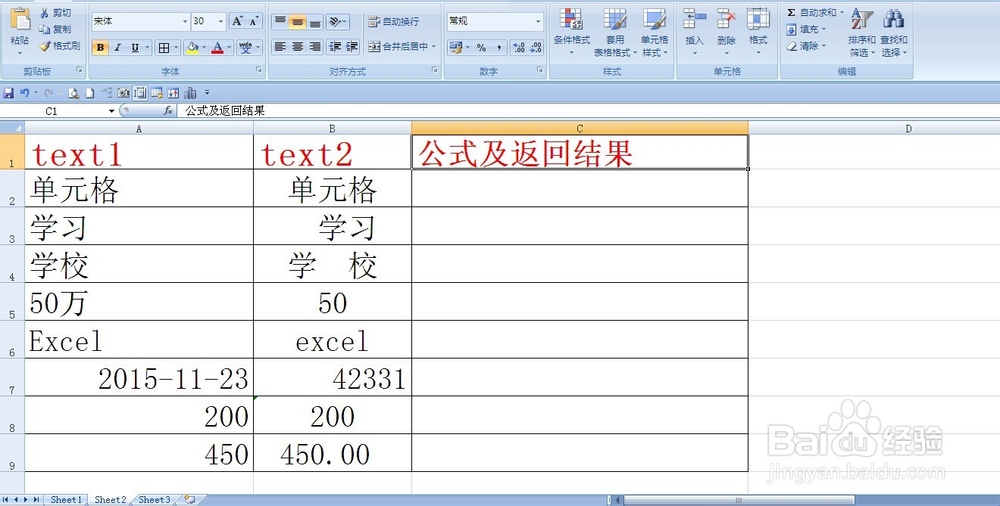The width and height of the screenshot is (1000, 506).
Task: Decrease the indent
Action: [335, 47]
